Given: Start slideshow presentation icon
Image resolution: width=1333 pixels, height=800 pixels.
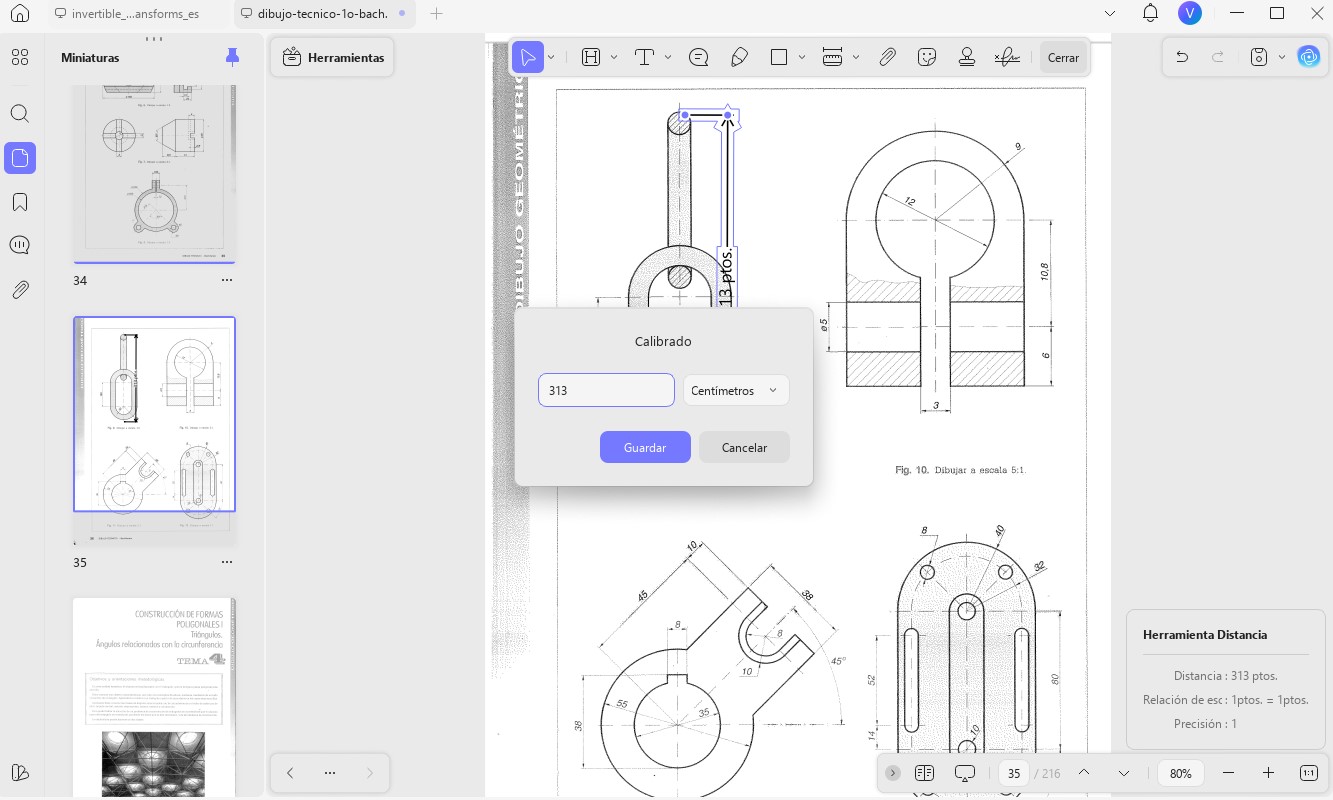Looking at the screenshot, I should (x=965, y=773).
